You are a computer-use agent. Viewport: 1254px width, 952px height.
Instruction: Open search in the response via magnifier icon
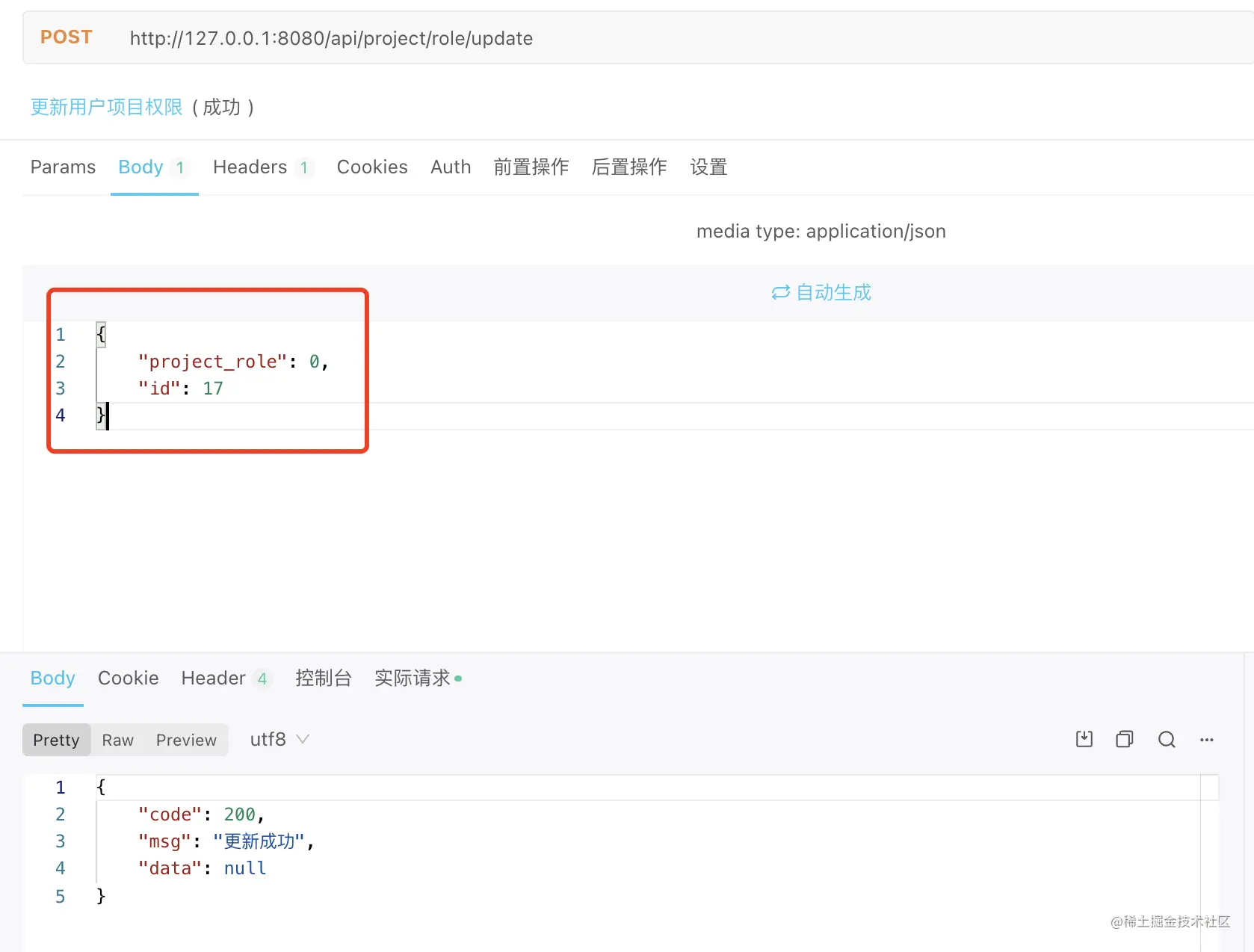[x=1167, y=739]
